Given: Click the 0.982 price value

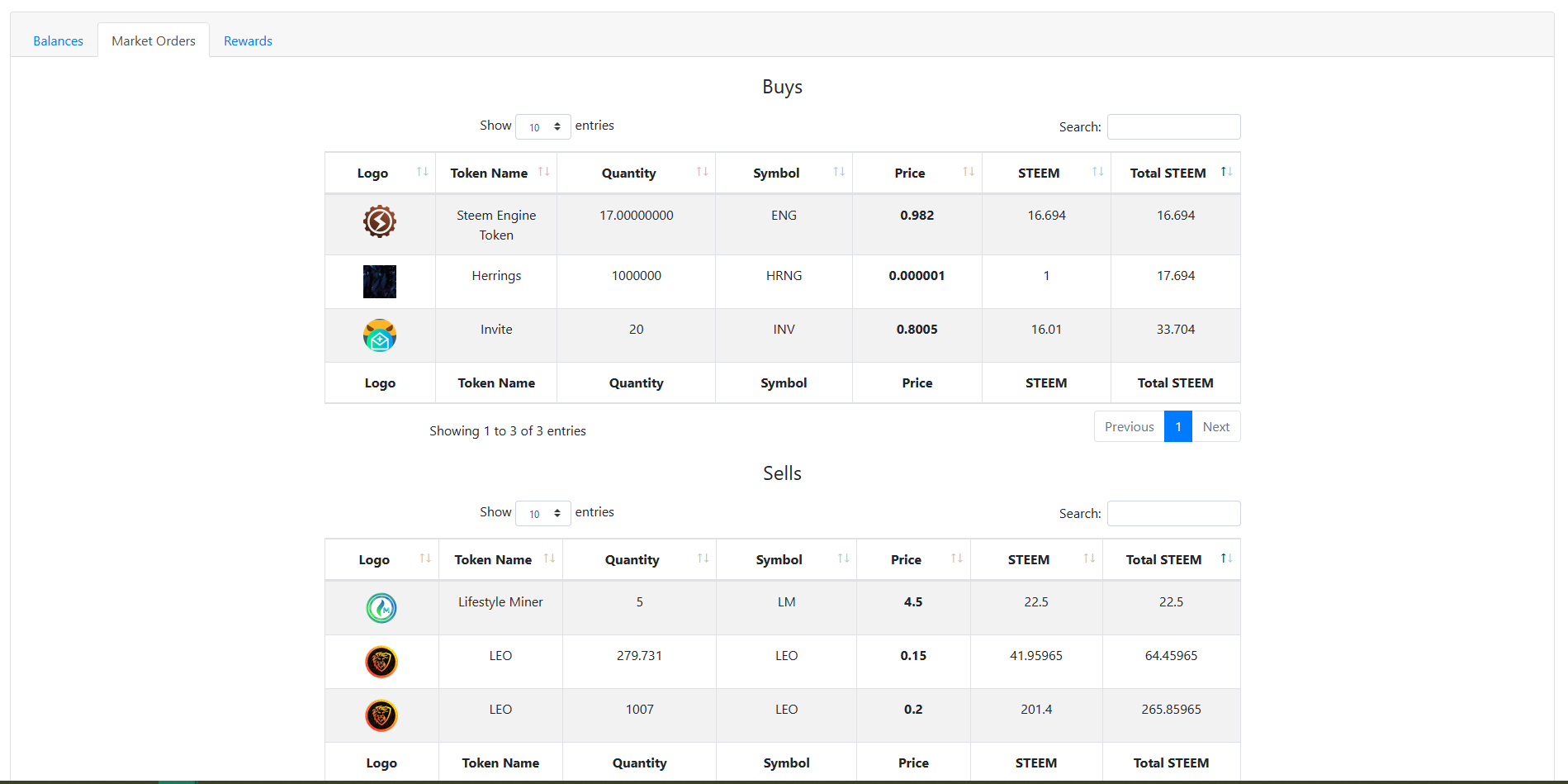Looking at the screenshot, I should tap(917, 215).
